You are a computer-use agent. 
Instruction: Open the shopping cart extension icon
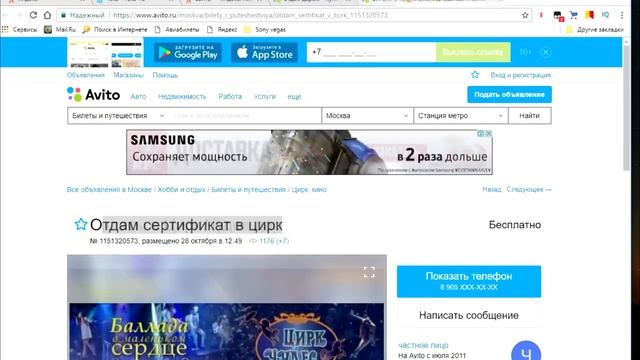(574, 15)
